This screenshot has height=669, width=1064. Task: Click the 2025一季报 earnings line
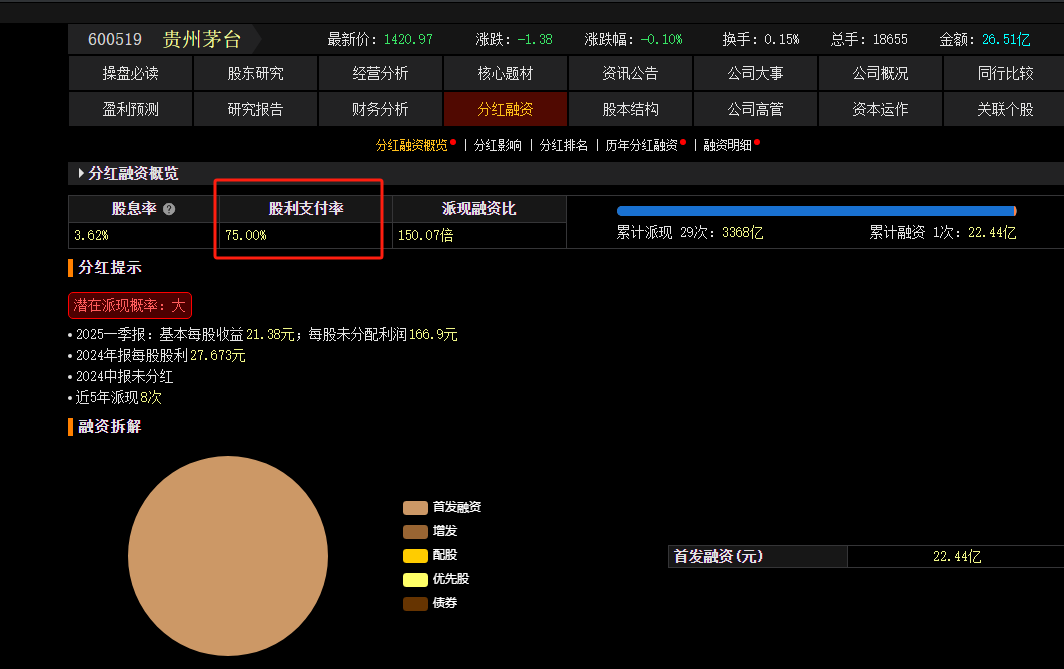[x=266, y=334]
